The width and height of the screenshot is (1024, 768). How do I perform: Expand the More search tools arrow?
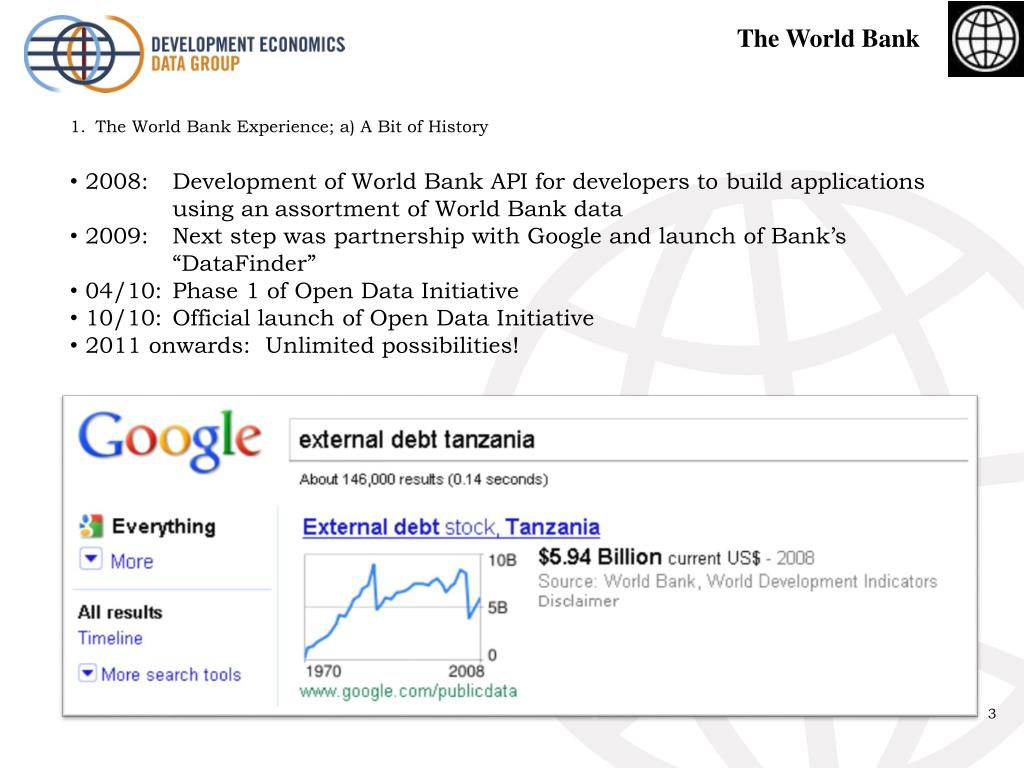pos(88,673)
